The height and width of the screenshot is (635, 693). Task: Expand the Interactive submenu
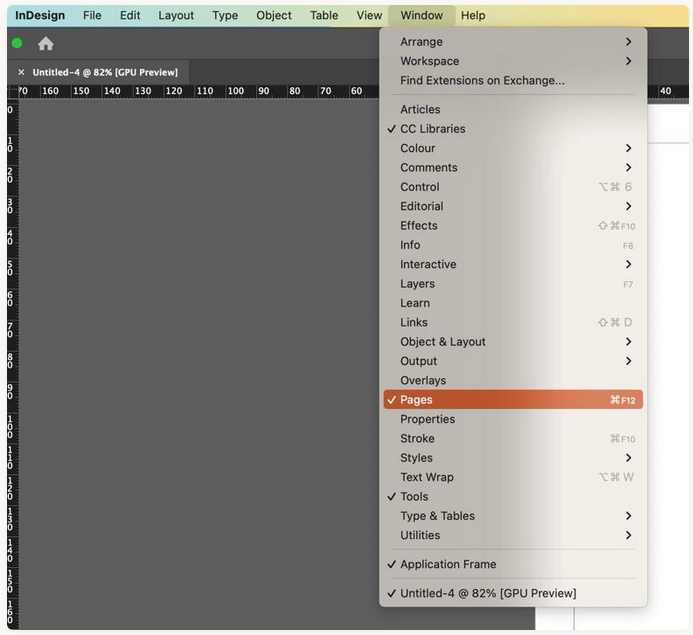513,264
